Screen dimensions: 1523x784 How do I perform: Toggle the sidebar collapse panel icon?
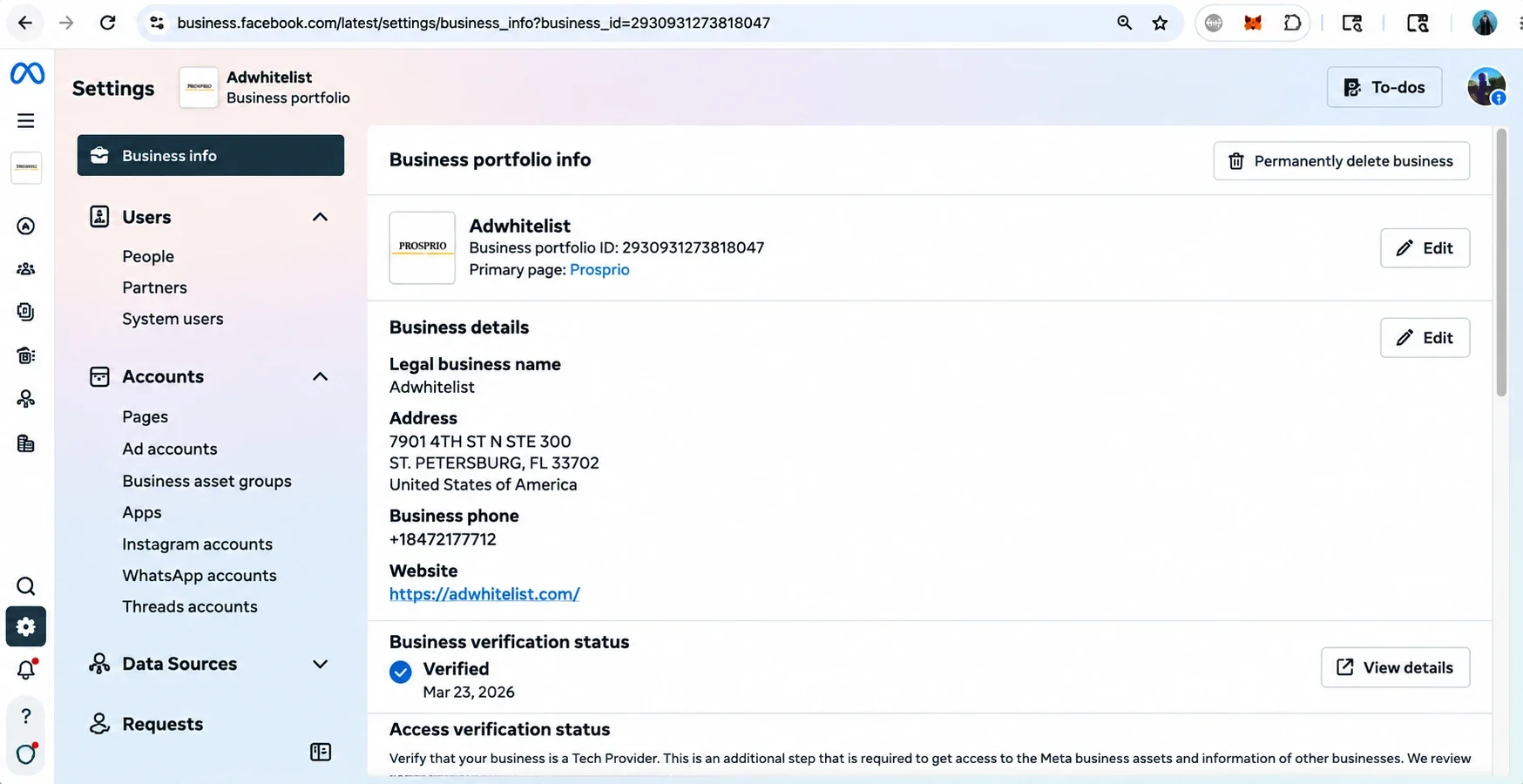point(321,752)
